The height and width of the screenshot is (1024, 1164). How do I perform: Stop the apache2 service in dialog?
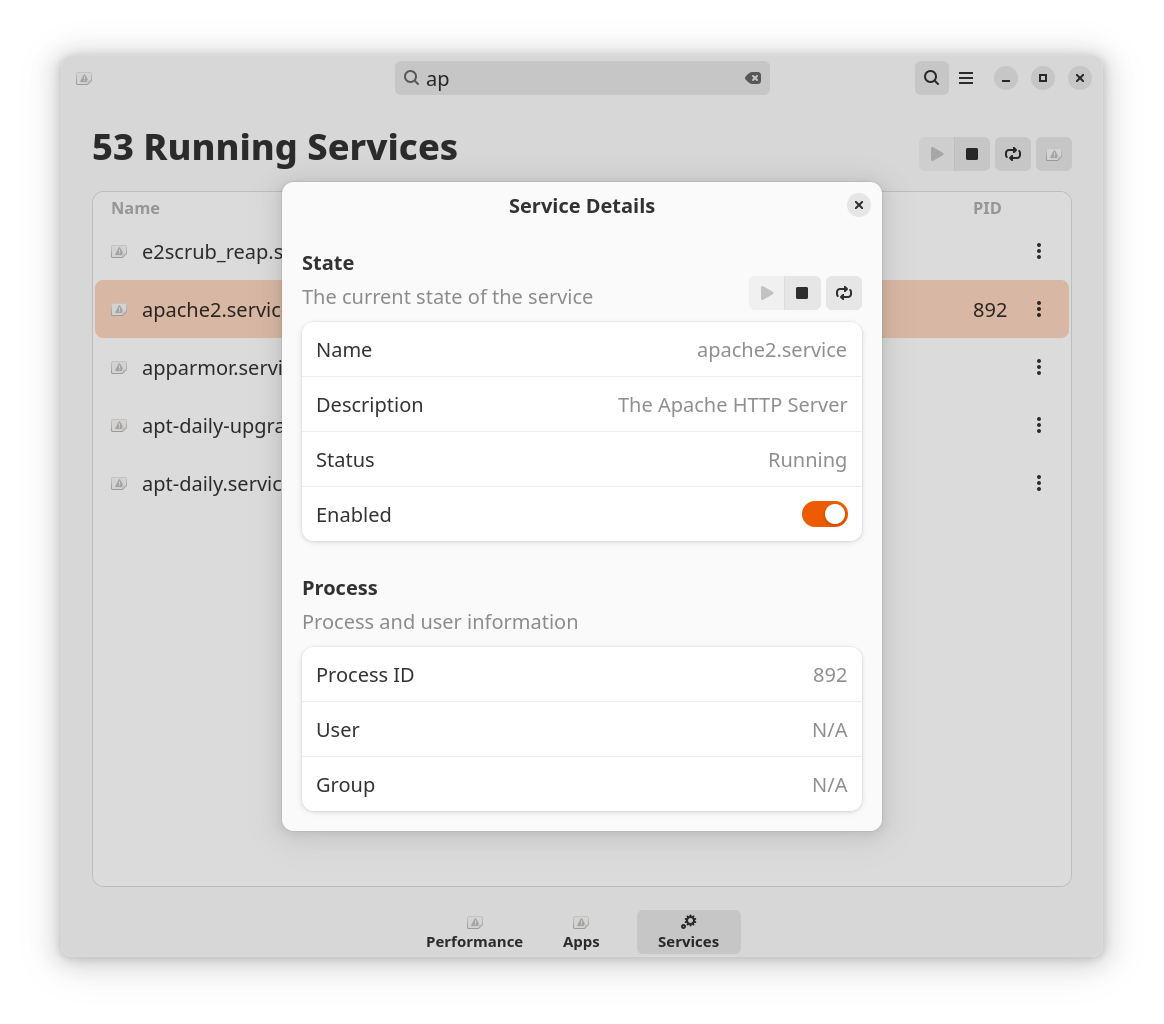802,293
